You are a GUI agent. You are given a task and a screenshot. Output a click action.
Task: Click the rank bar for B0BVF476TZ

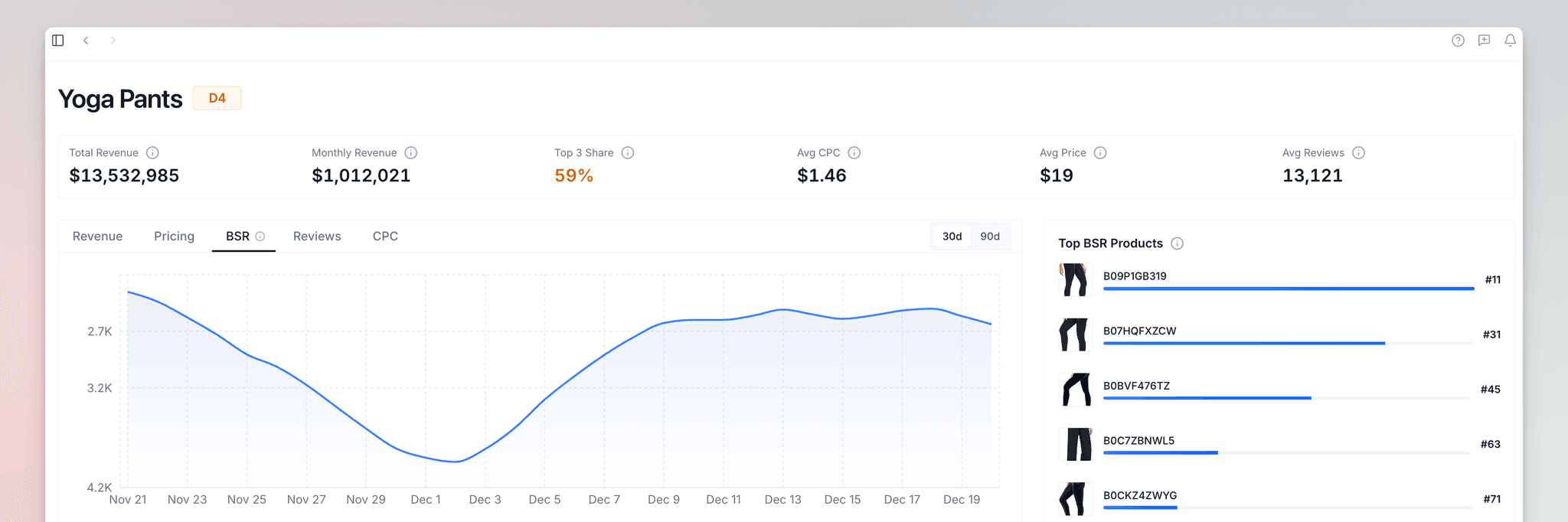tap(1287, 398)
